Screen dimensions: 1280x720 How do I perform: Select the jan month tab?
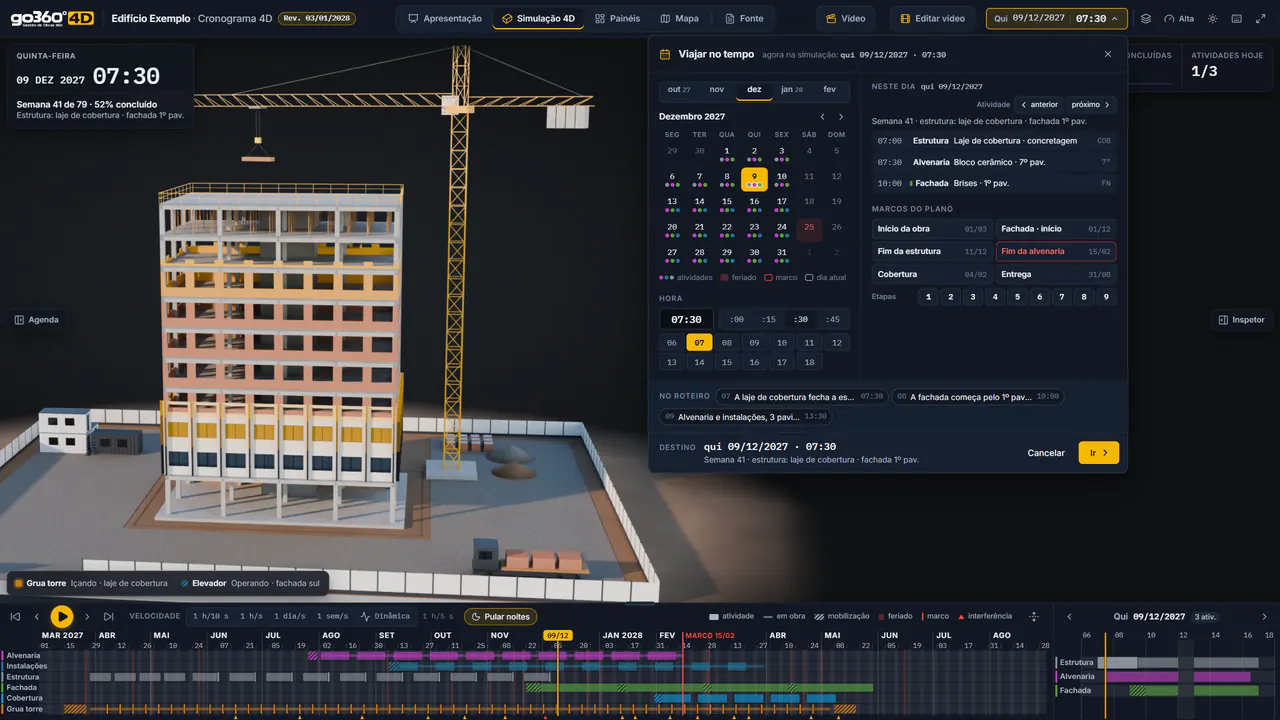coord(792,90)
